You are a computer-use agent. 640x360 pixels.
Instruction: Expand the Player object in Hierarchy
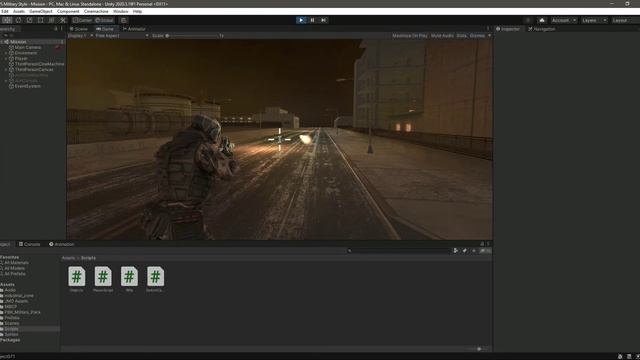tap(6, 58)
